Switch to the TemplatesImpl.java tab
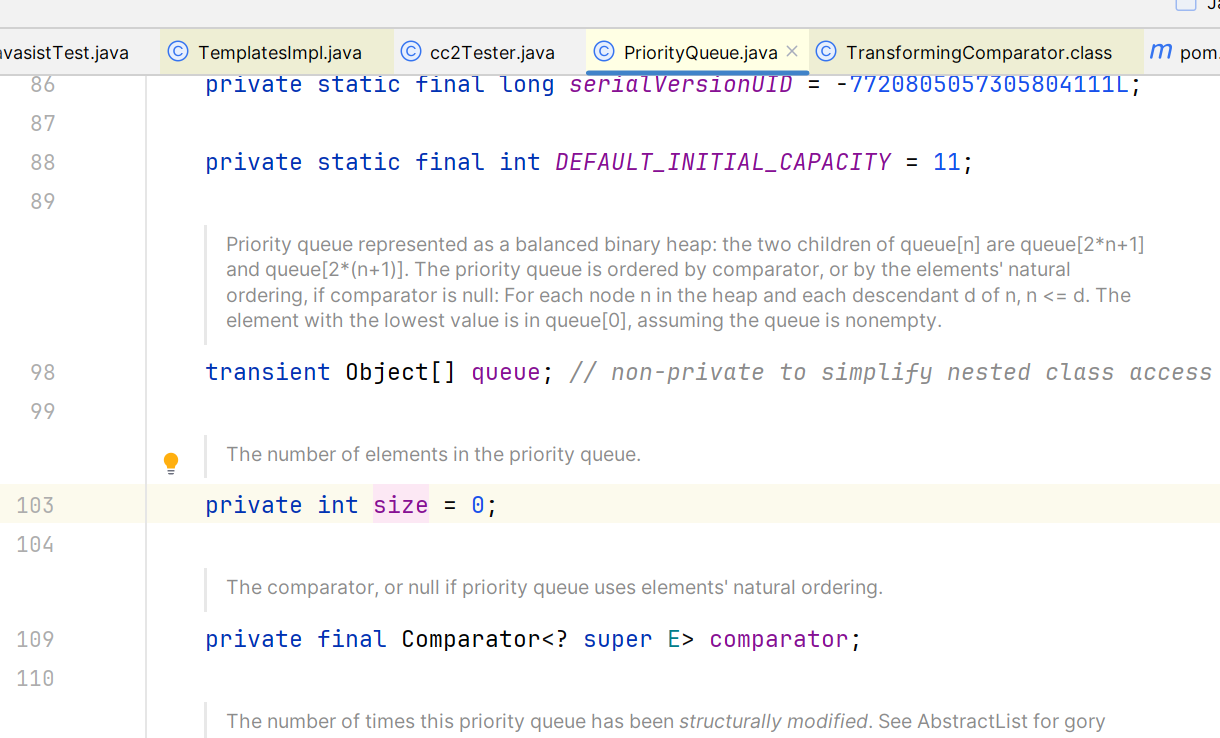This screenshot has height=738, width=1220. pyautogui.click(x=279, y=53)
